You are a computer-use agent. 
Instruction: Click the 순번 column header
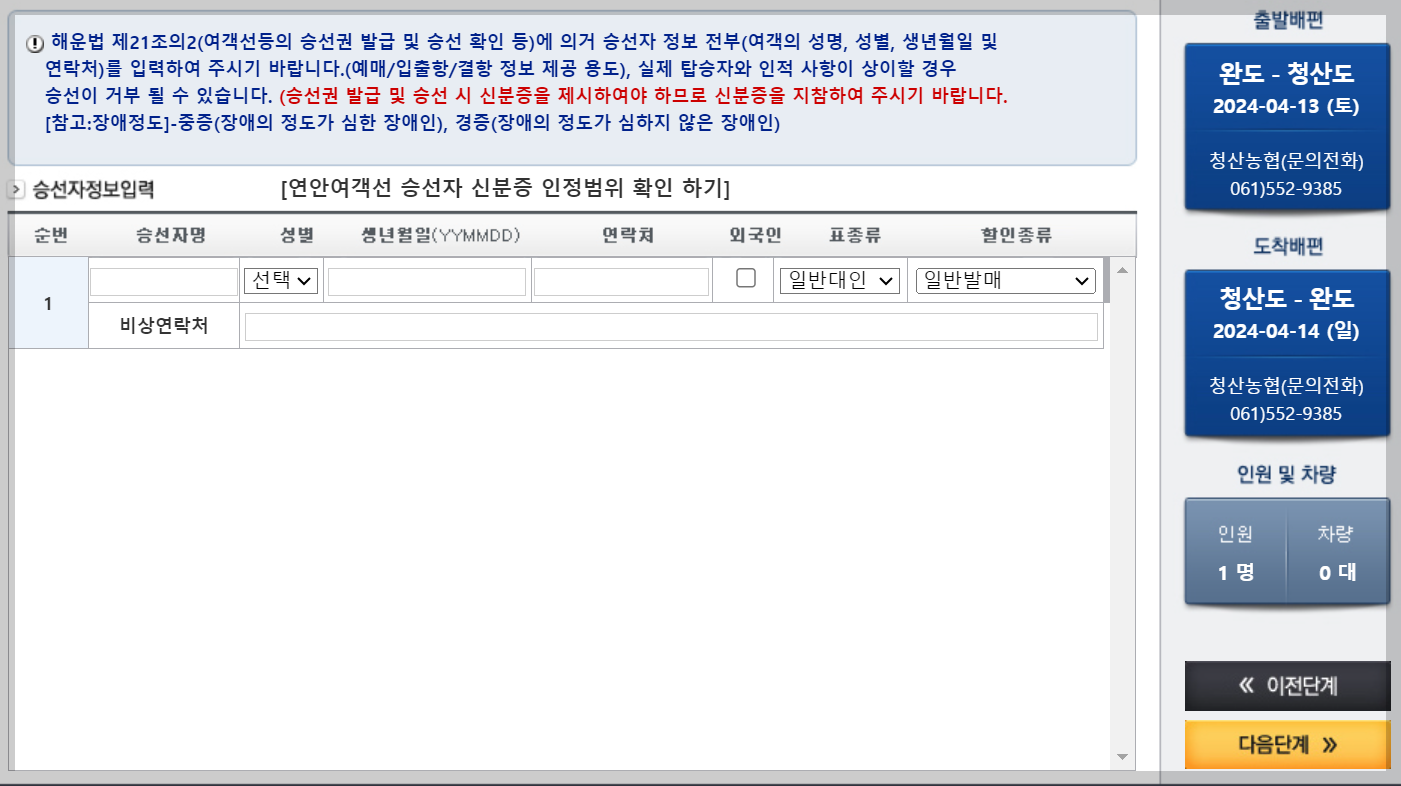[50, 236]
